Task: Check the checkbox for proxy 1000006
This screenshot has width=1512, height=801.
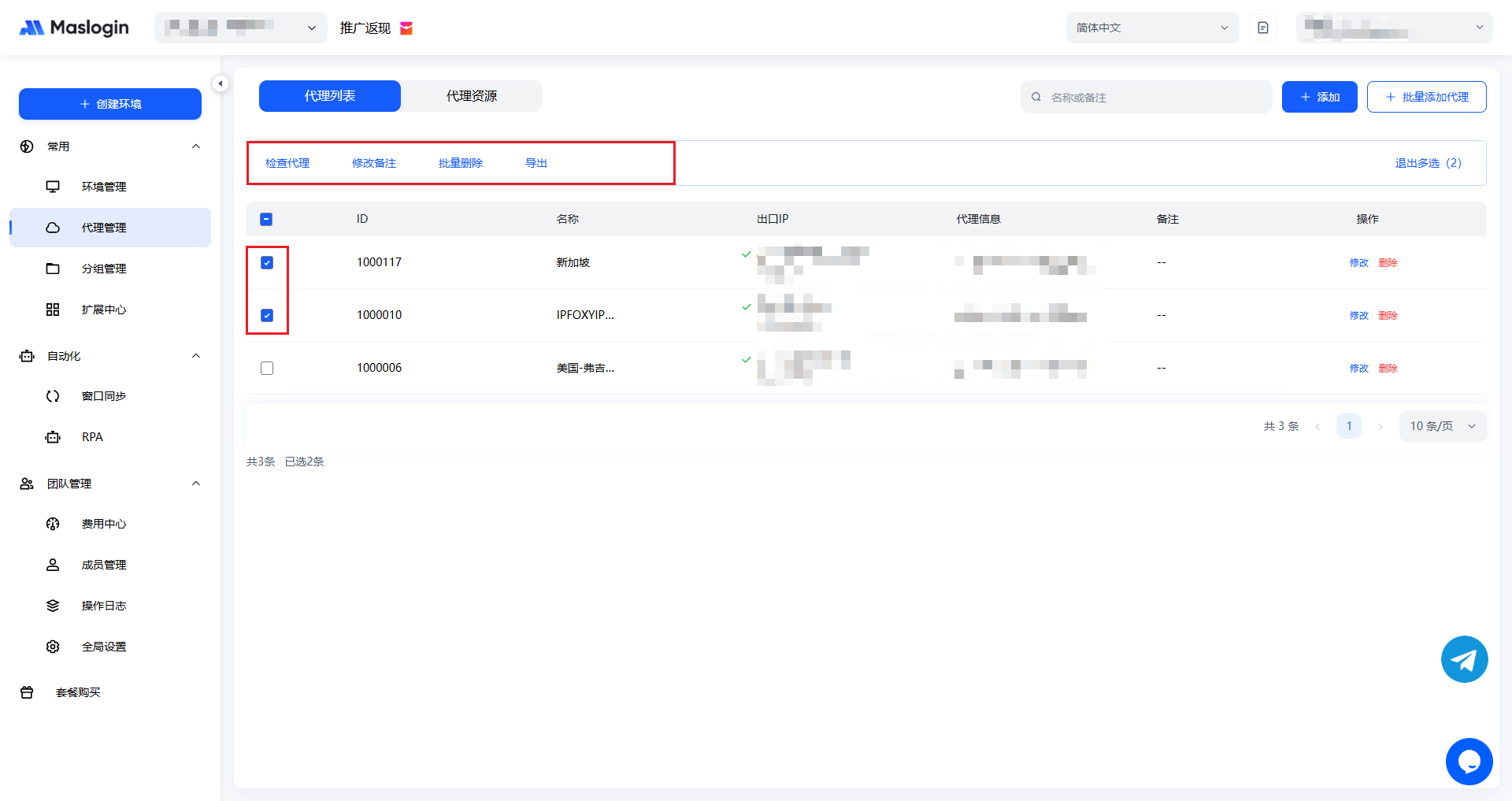Action: (x=267, y=368)
